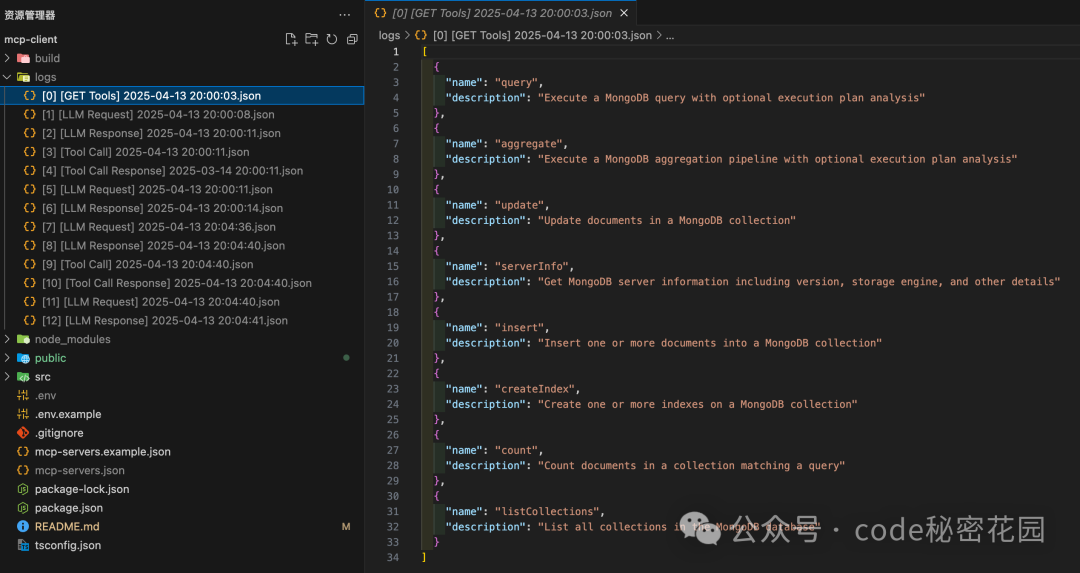Expand the src folder
Image resolution: width=1080 pixels, height=573 pixels.
click(7, 377)
